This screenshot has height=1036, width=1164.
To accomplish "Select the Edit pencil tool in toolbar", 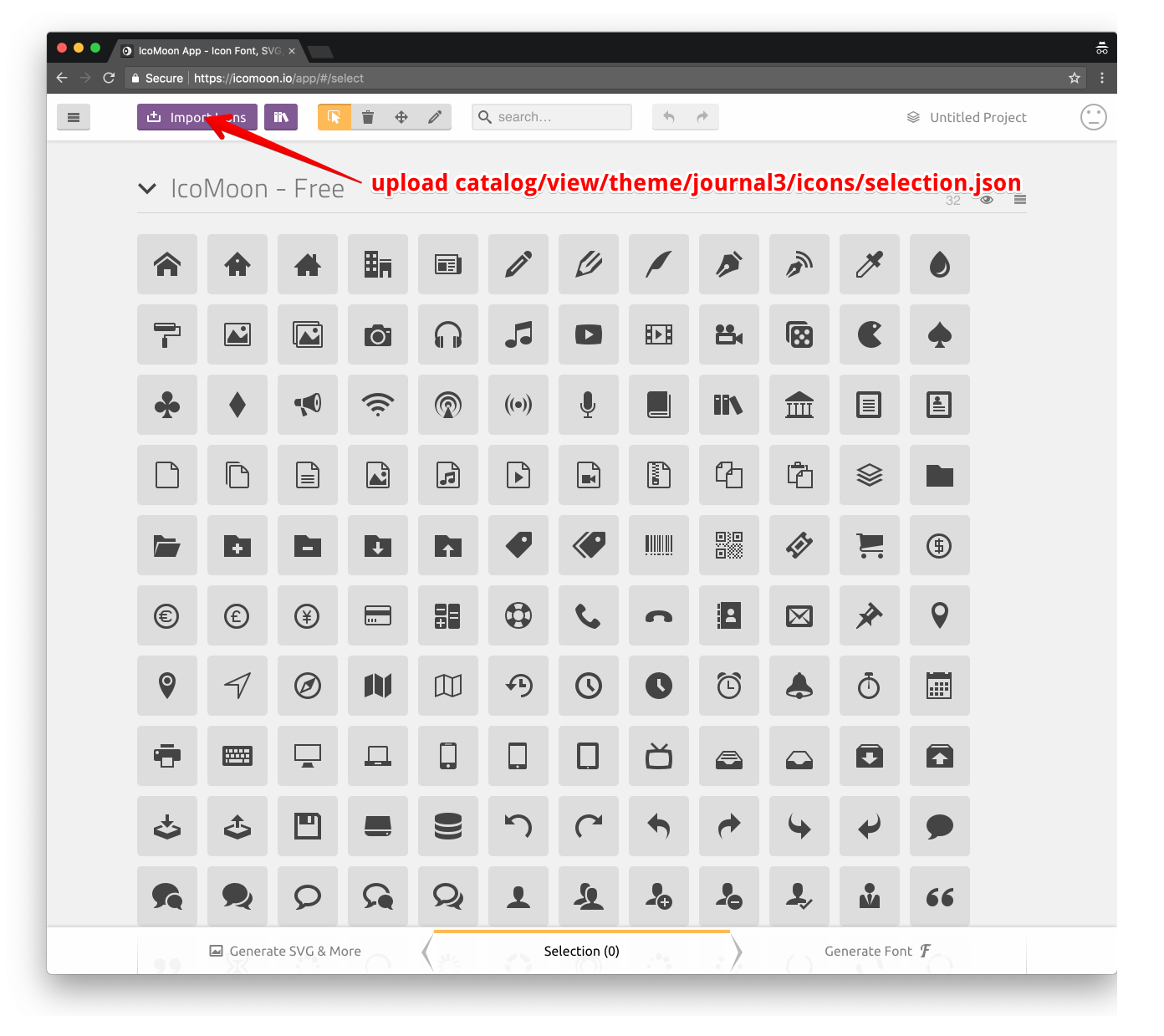I will [435, 117].
